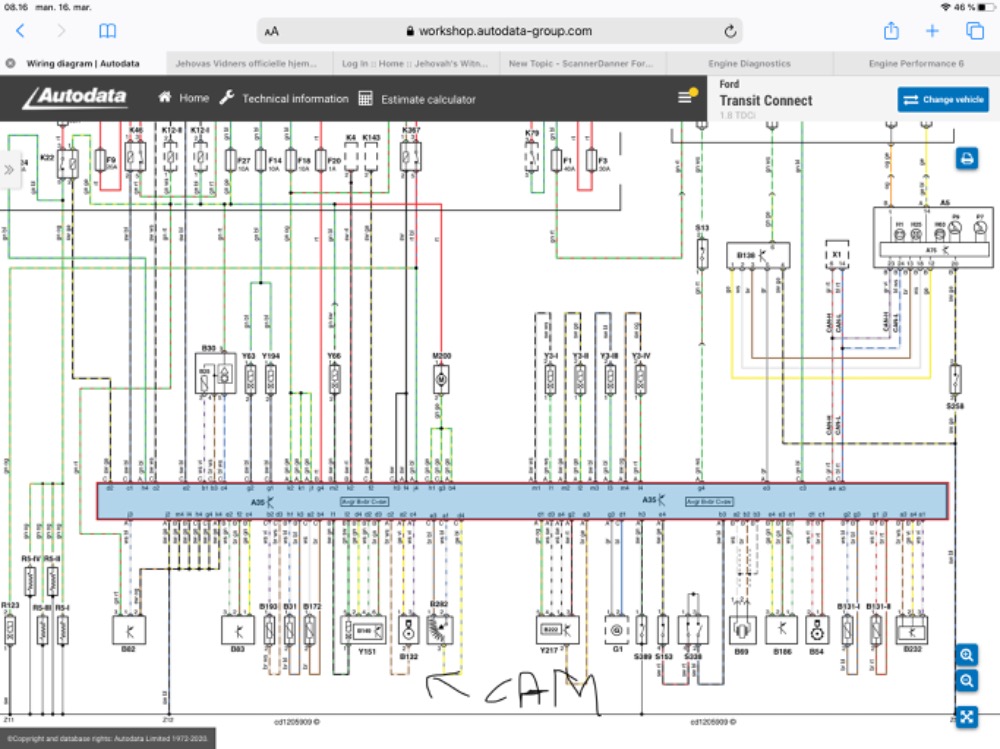The image size is (1000, 749).
Task: Show the Safari tab overview
Action: [975, 31]
